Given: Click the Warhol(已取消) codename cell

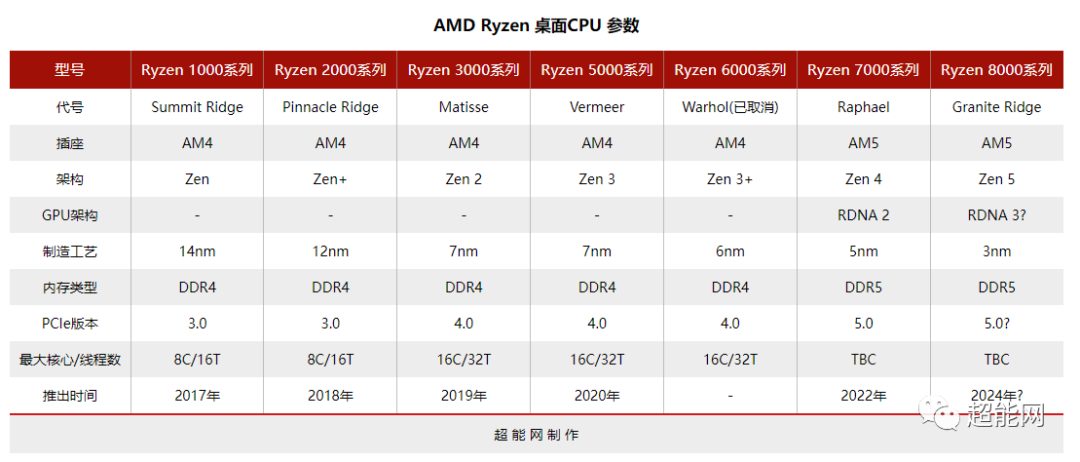Looking at the screenshot, I should pyautogui.click(x=730, y=107).
